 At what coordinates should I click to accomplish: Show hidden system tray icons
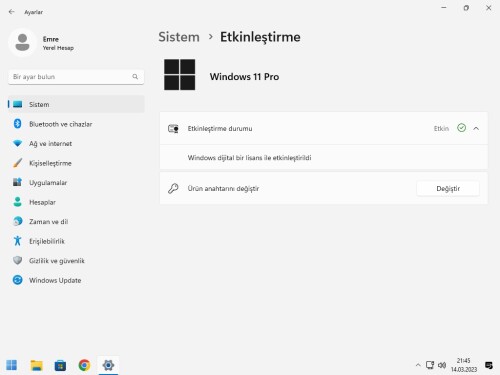(418, 365)
